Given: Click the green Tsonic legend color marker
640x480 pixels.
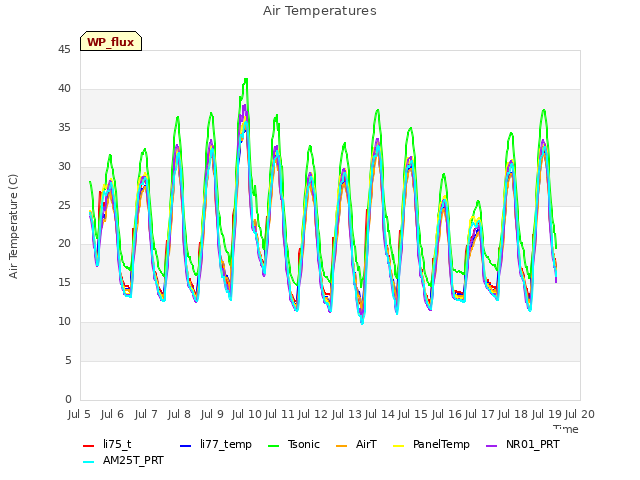Looking at the screenshot, I should (x=273, y=446).
